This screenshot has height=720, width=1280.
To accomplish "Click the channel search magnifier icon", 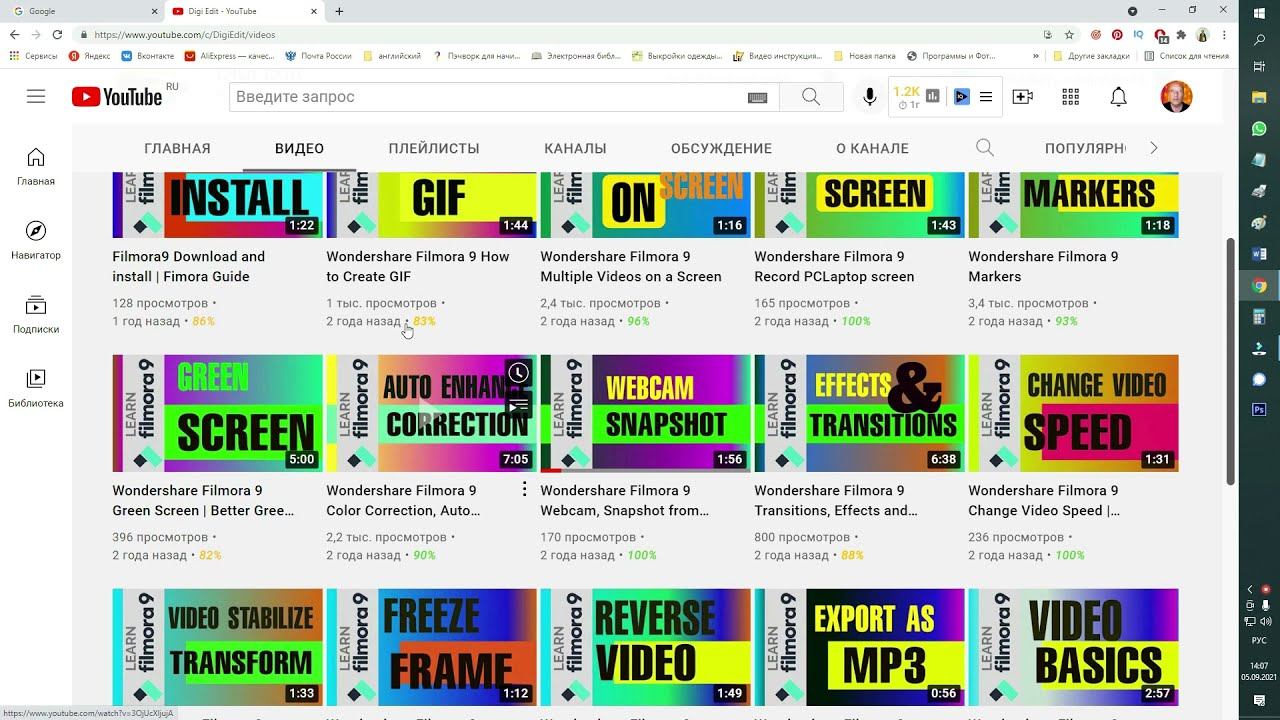I will pos(984,148).
